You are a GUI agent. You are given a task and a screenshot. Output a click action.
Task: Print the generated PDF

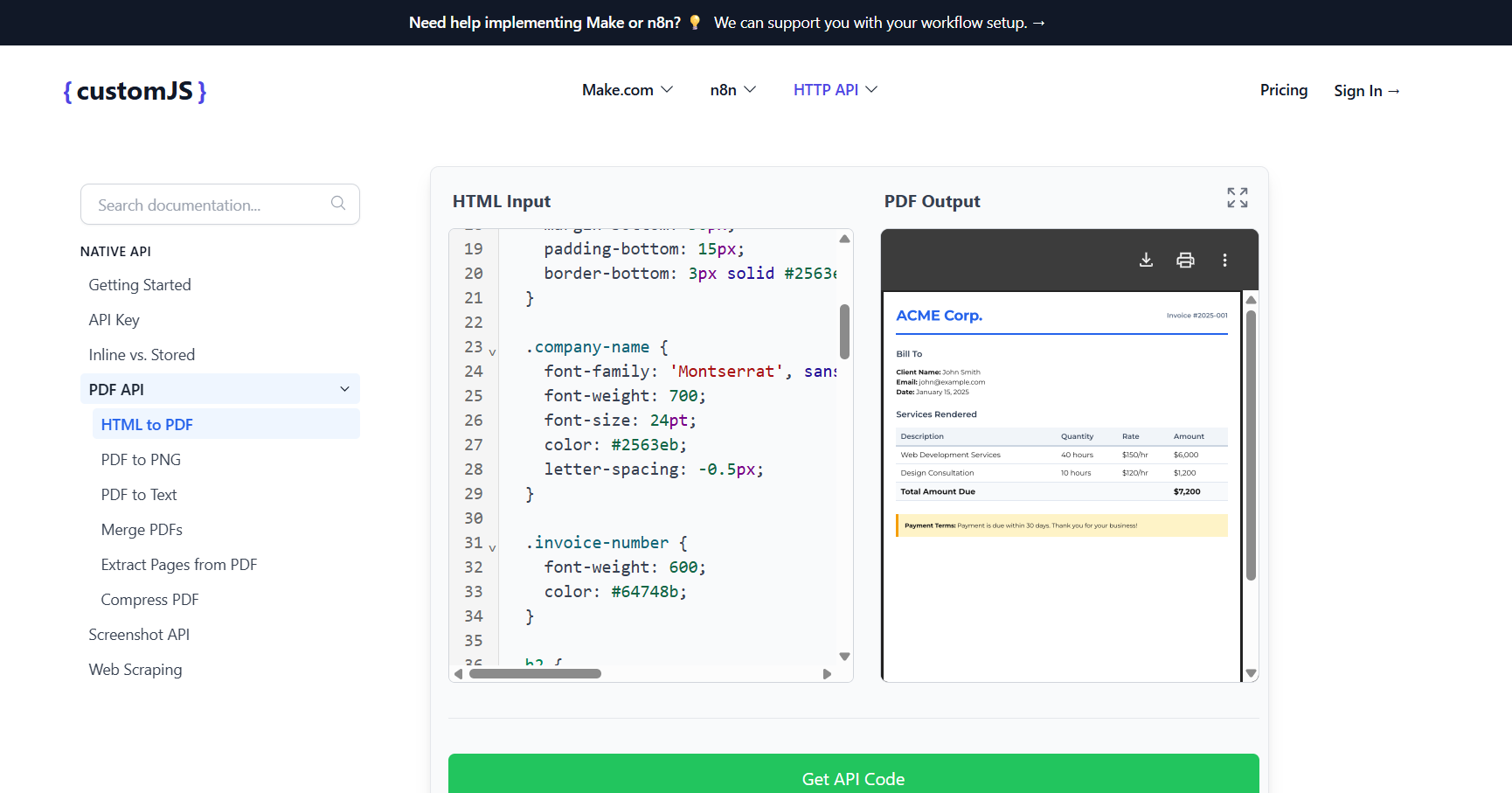pyautogui.click(x=1185, y=260)
